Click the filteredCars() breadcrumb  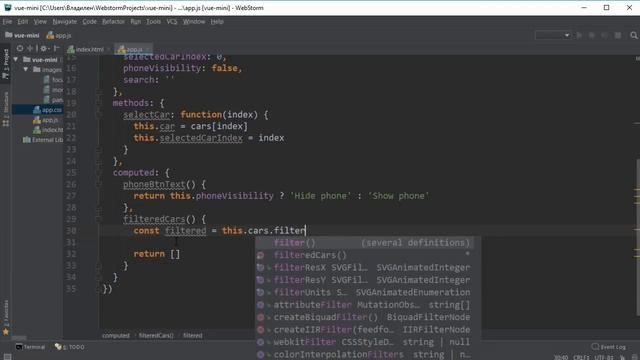pyautogui.click(x=156, y=336)
